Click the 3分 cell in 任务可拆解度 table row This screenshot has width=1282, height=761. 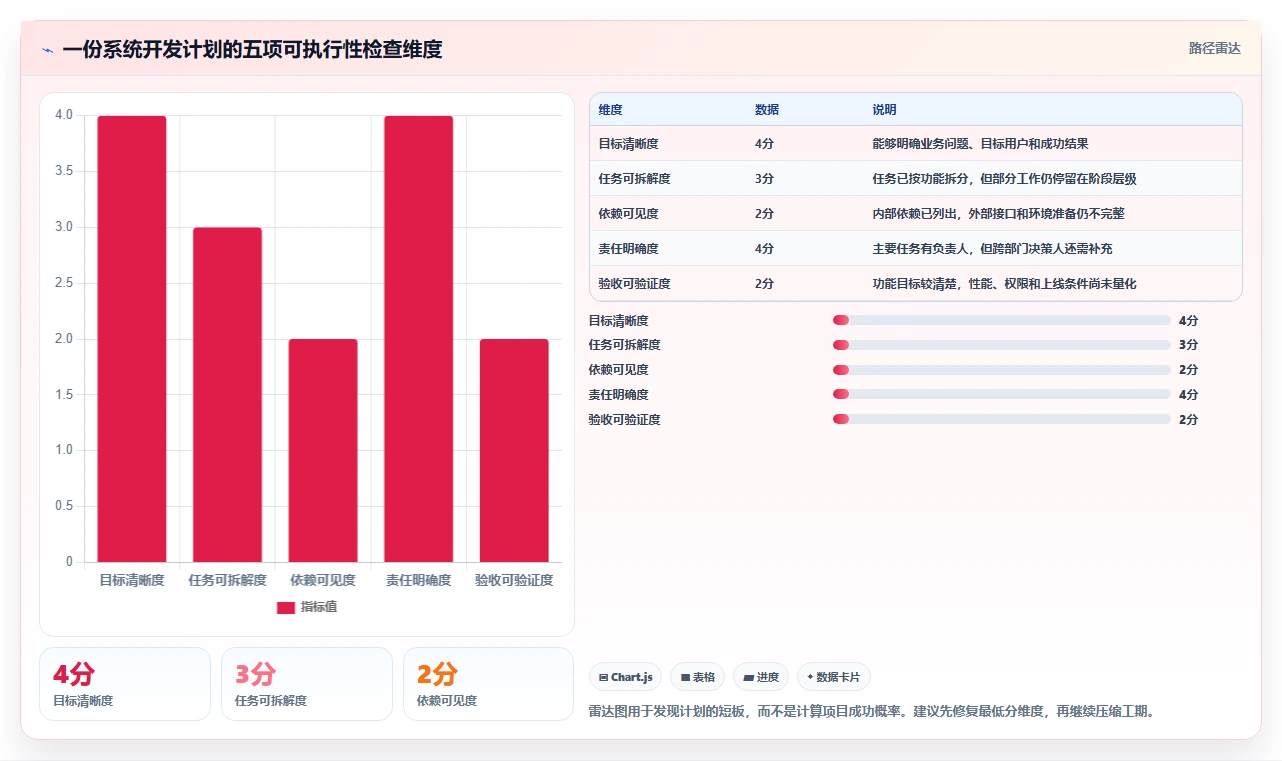[x=764, y=179]
